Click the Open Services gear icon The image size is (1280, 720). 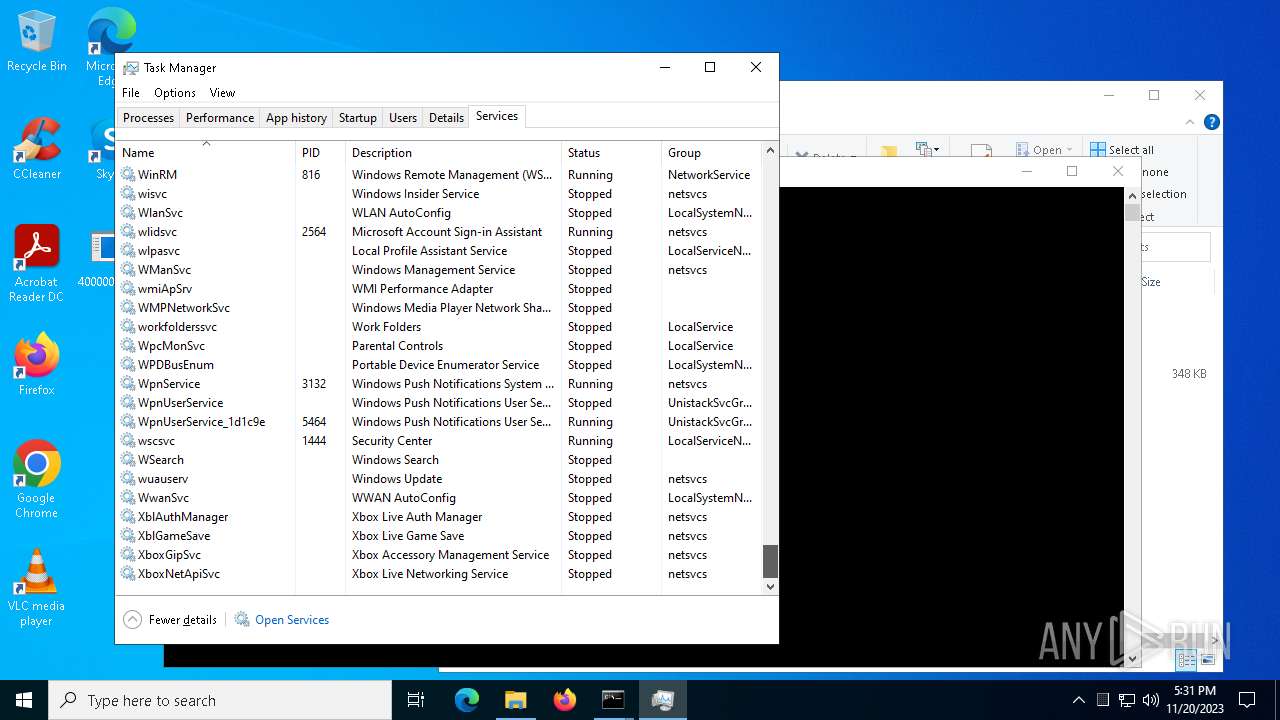(x=242, y=620)
